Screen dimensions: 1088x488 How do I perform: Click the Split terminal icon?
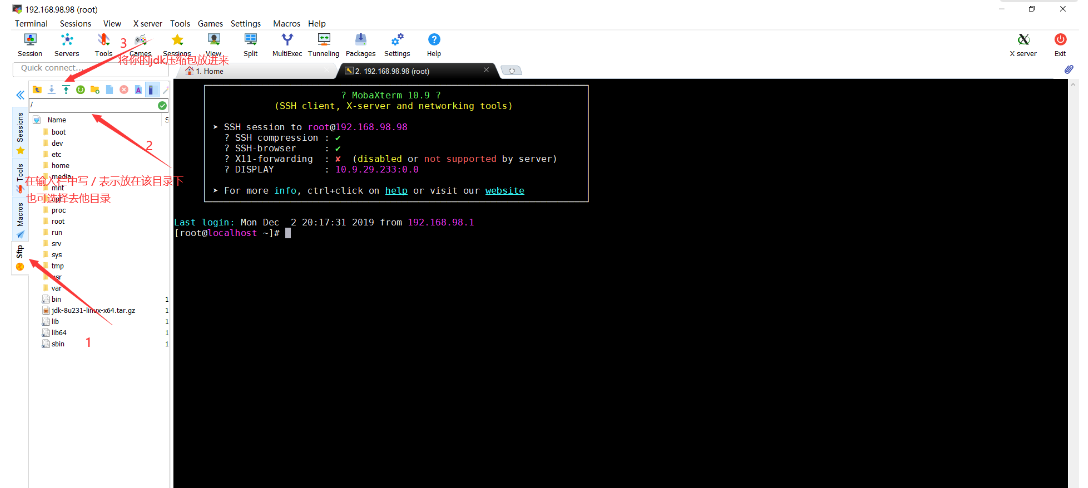pyautogui.click(x=250, y=43)
